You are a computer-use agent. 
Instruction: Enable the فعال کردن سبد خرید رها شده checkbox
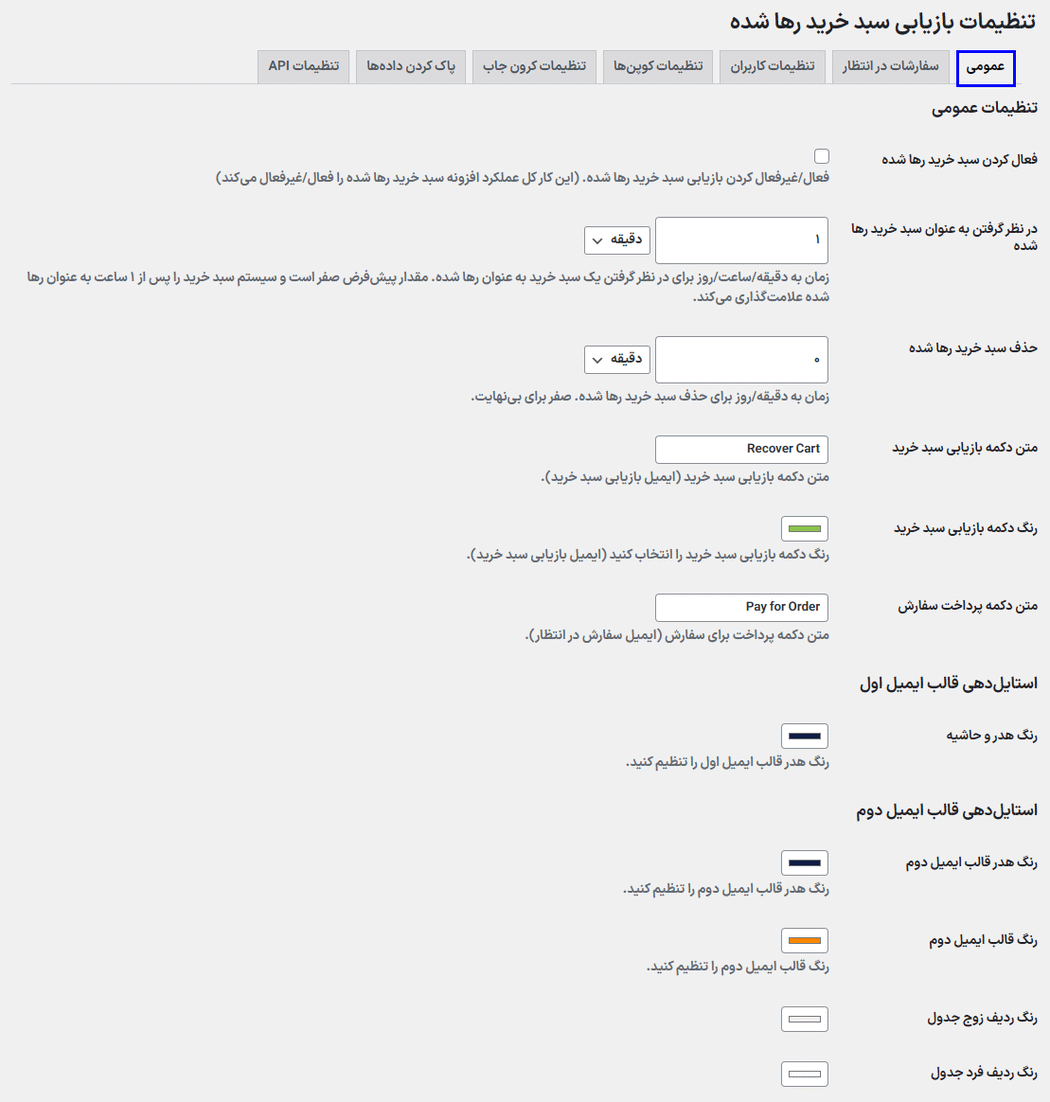821,156
